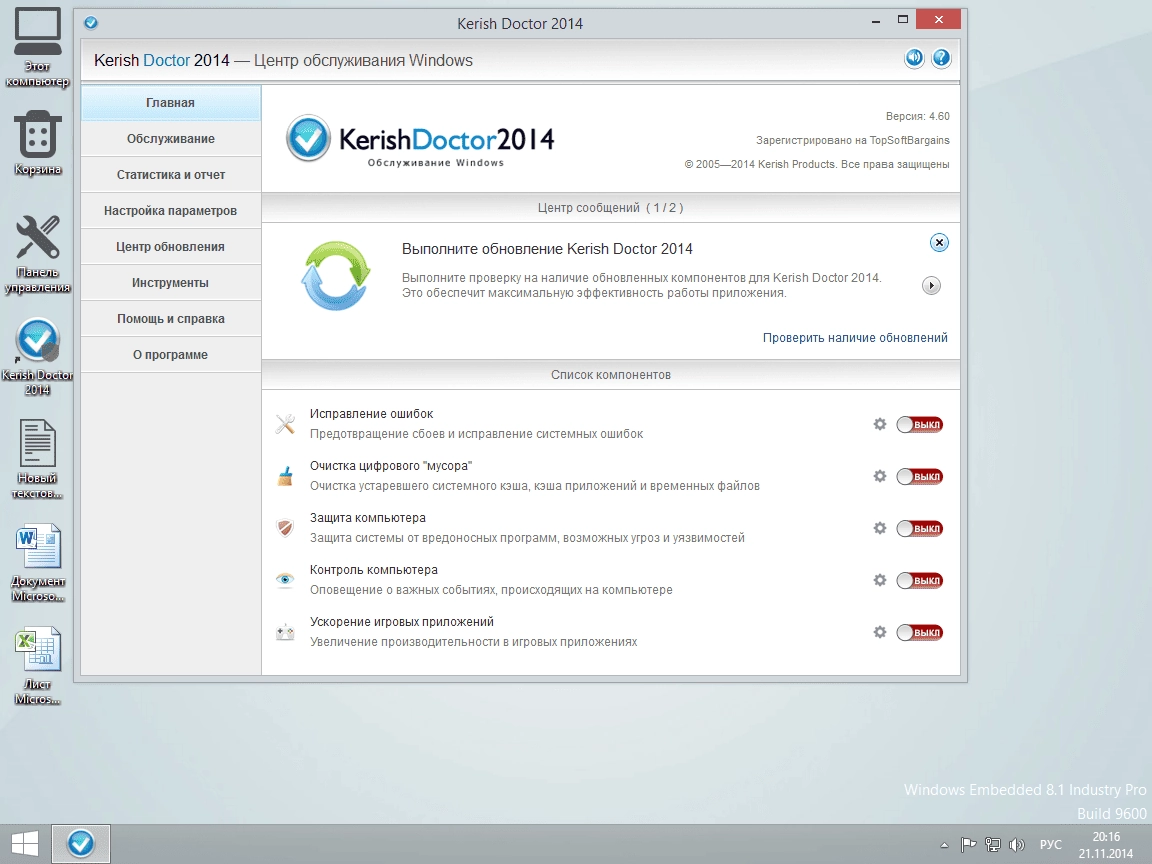
Task: Click Проверить наличие обновлений link
Action: click(855, 338)
